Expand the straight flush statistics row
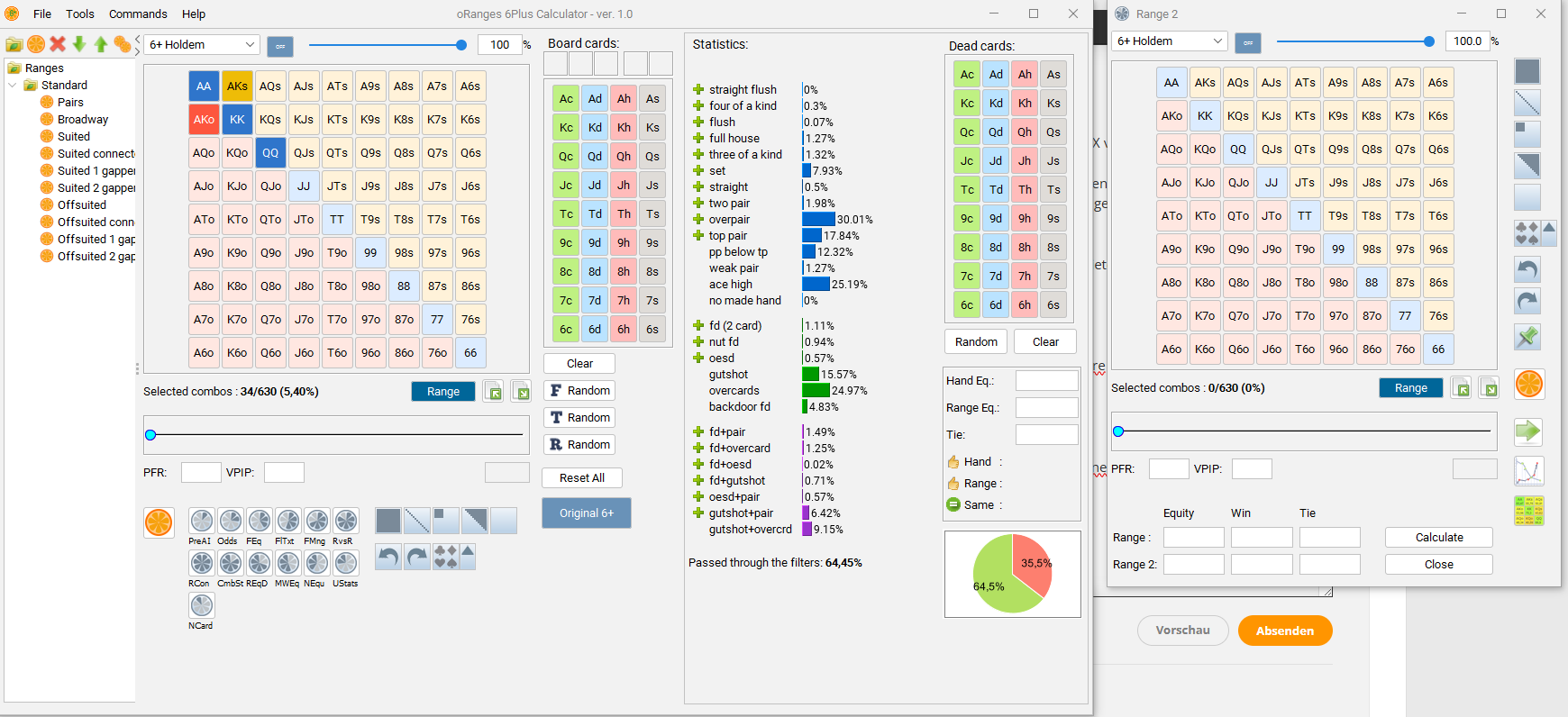The height and width of the screenshot is (717, 1568). click(698, 89)
